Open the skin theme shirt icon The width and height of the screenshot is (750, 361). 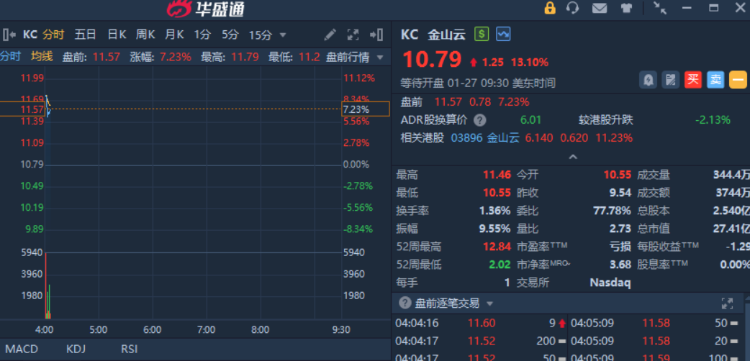[626, 8]
